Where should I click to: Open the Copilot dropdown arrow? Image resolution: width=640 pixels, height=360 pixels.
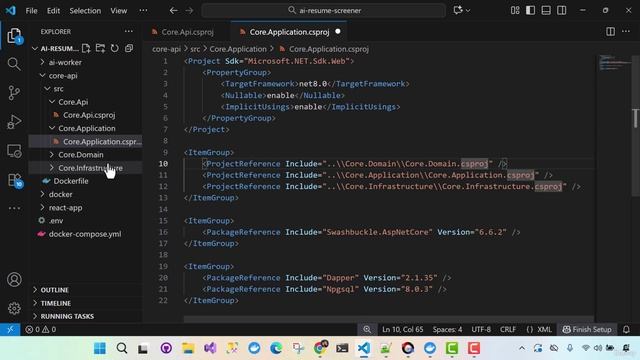point(468,11)
